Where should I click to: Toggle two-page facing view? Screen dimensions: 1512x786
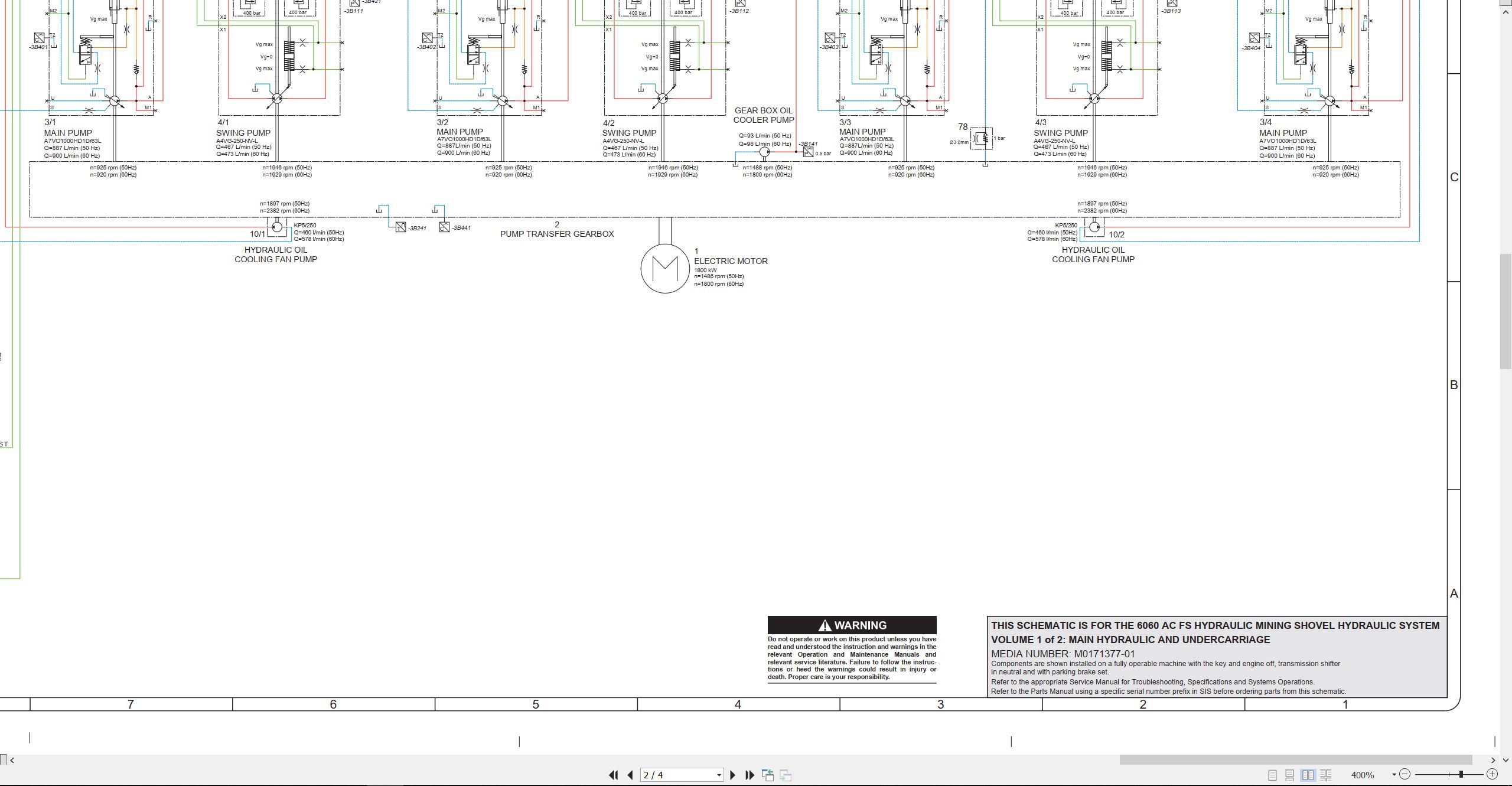point(1308,775)
